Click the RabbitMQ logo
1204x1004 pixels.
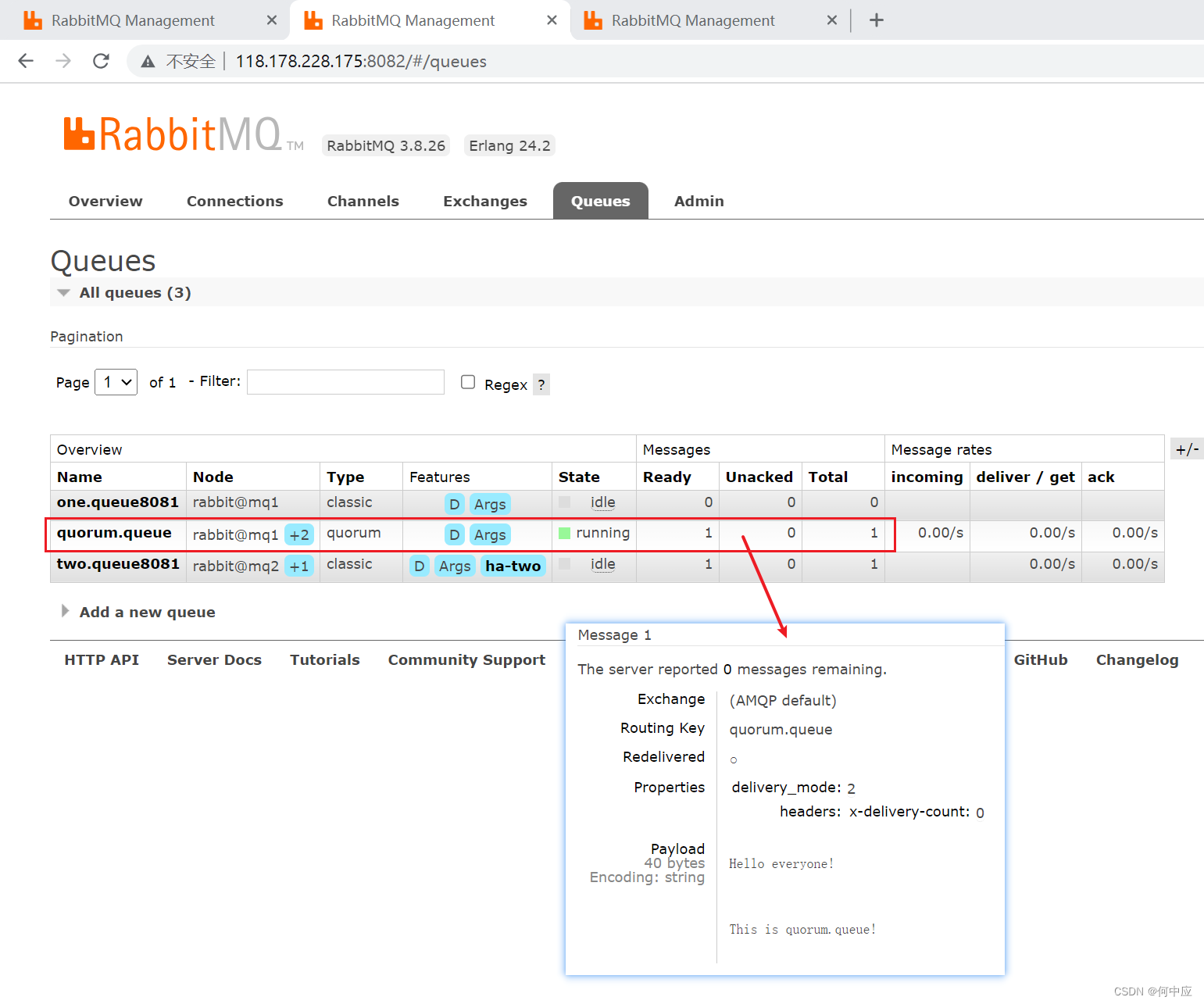coord(184,134)
